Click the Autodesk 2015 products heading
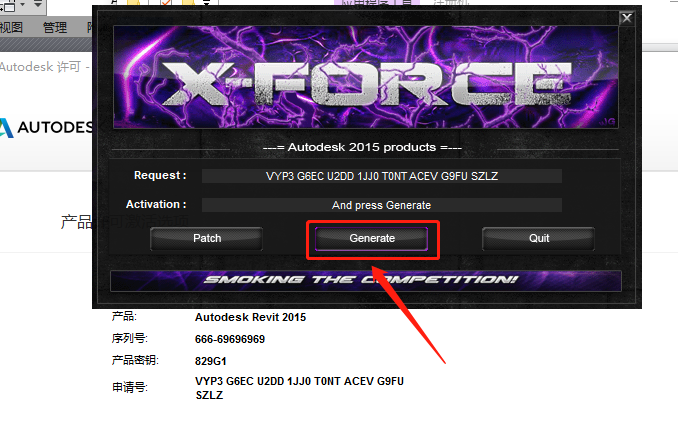 pos(362,147)
